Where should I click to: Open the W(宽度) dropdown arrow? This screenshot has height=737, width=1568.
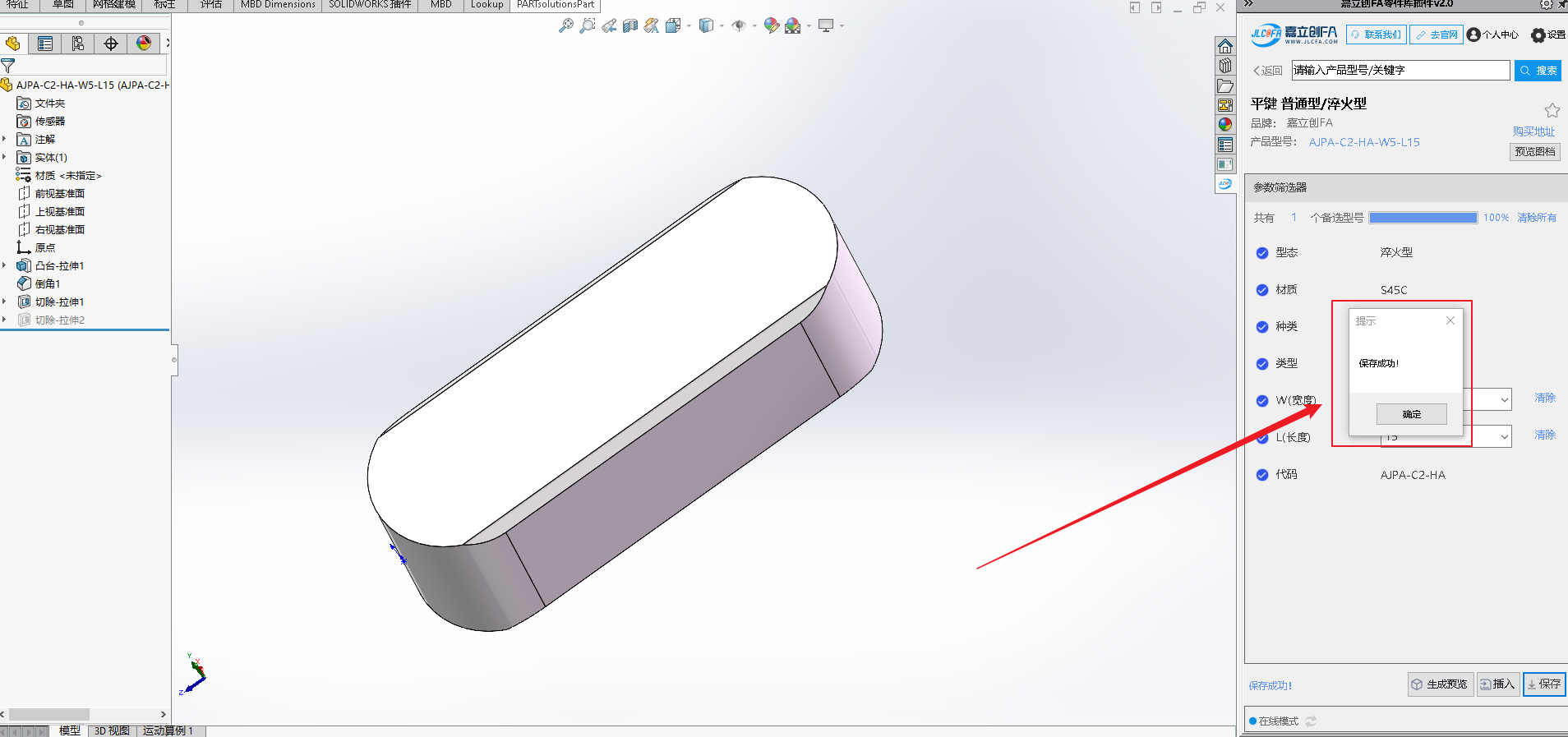(1504, 400)
